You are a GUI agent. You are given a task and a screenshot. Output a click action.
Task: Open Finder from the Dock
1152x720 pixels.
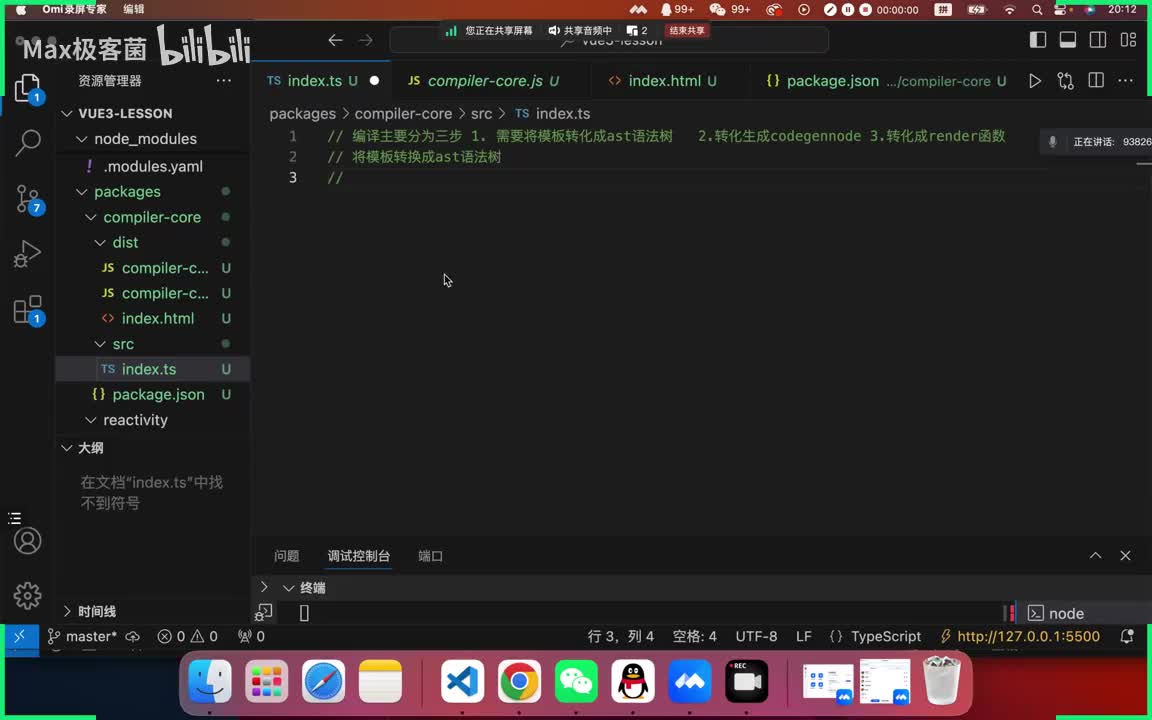[x=210, y=681]
